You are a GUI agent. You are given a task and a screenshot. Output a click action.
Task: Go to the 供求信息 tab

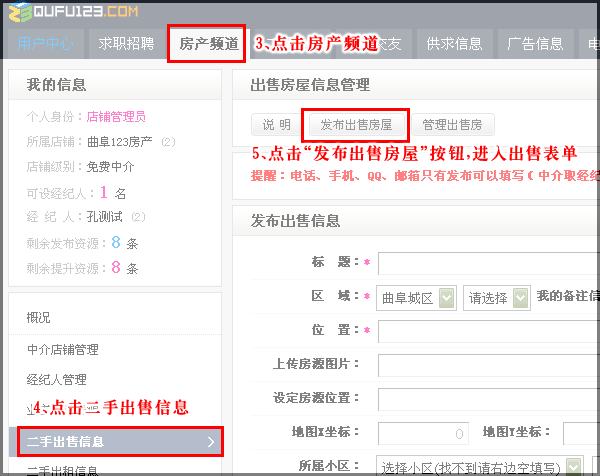pos(453,44)
